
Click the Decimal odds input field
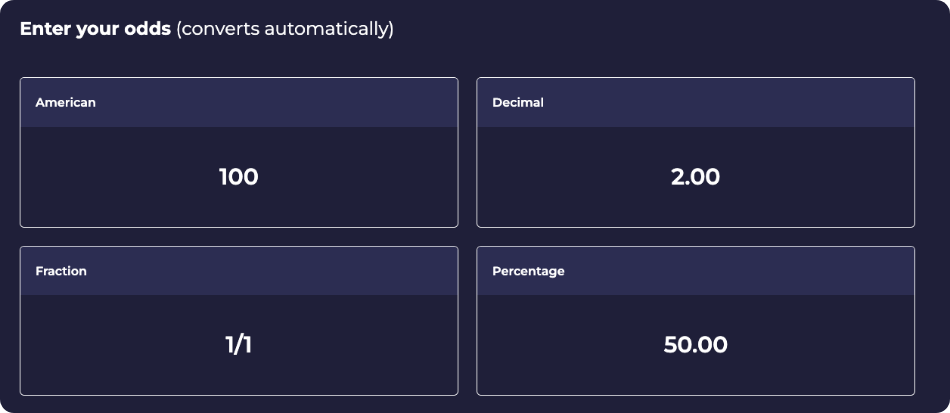(x=695, y=177)
